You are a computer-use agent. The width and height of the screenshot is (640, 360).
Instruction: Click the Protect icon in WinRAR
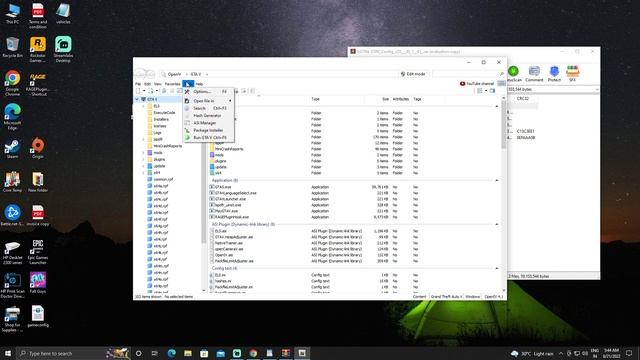pos(554,74)
